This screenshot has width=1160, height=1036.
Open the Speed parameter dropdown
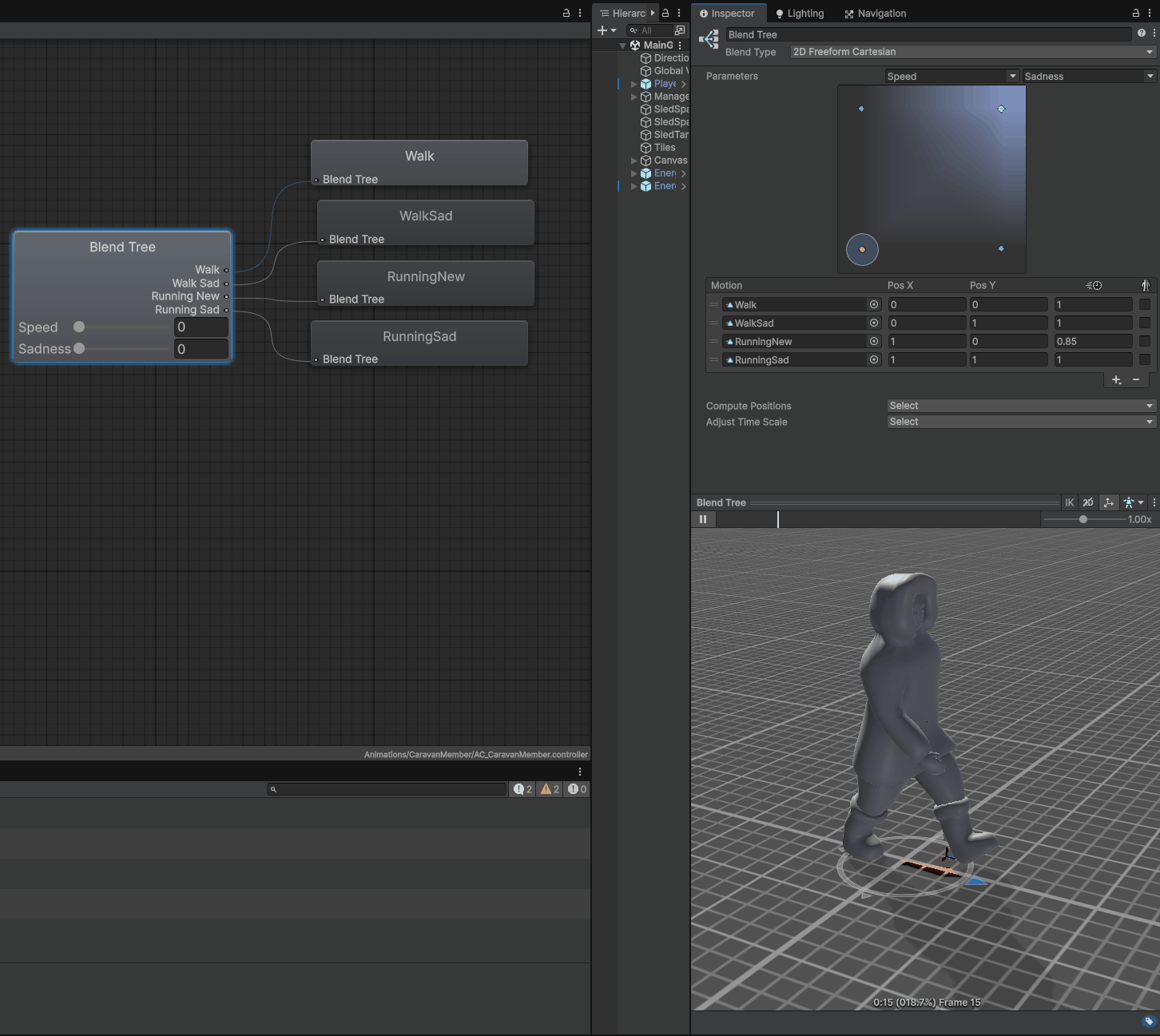[951, 76]
